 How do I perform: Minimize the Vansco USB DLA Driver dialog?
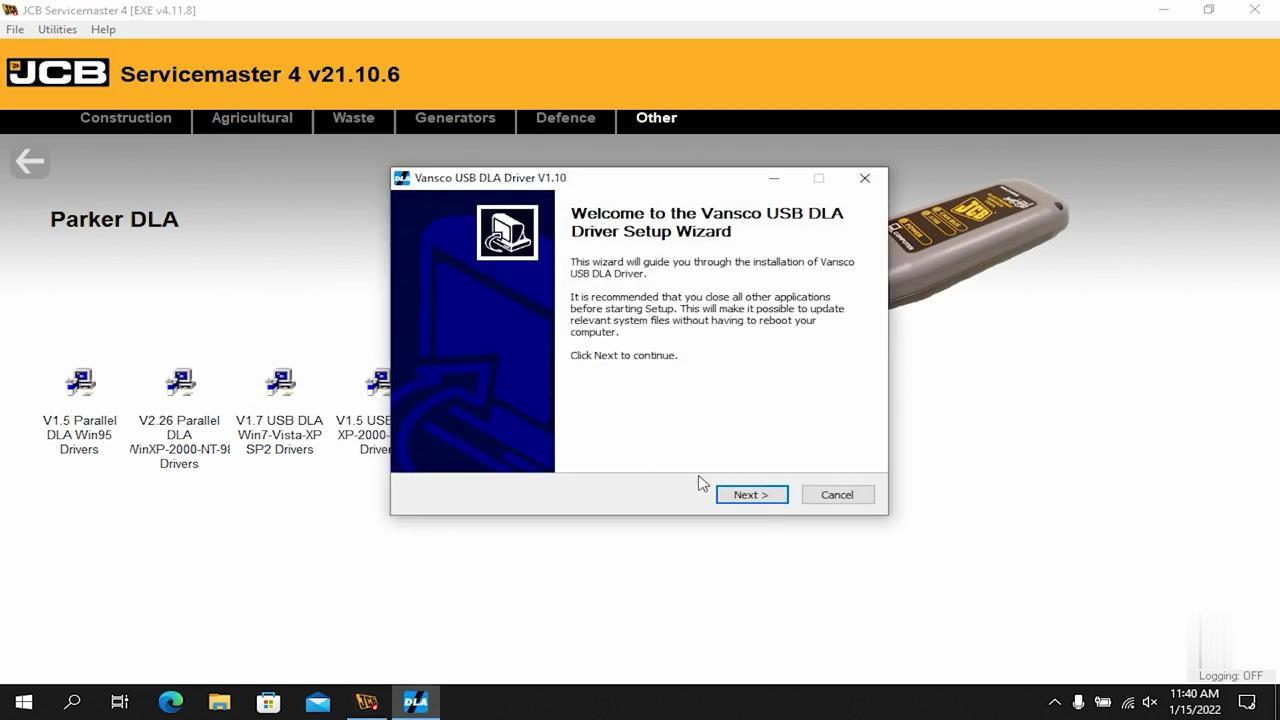(773, 178)
